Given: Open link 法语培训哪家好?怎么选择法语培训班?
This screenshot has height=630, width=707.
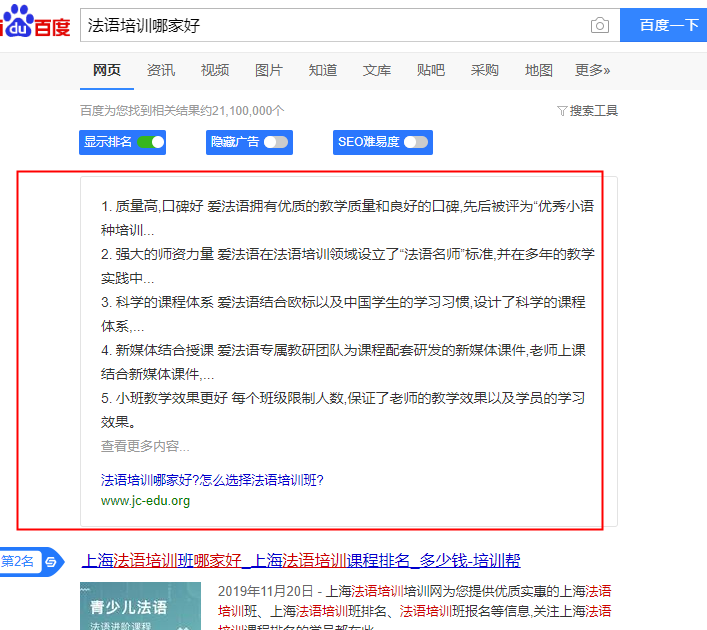Looking at the screenshot, I should point(212,480).
